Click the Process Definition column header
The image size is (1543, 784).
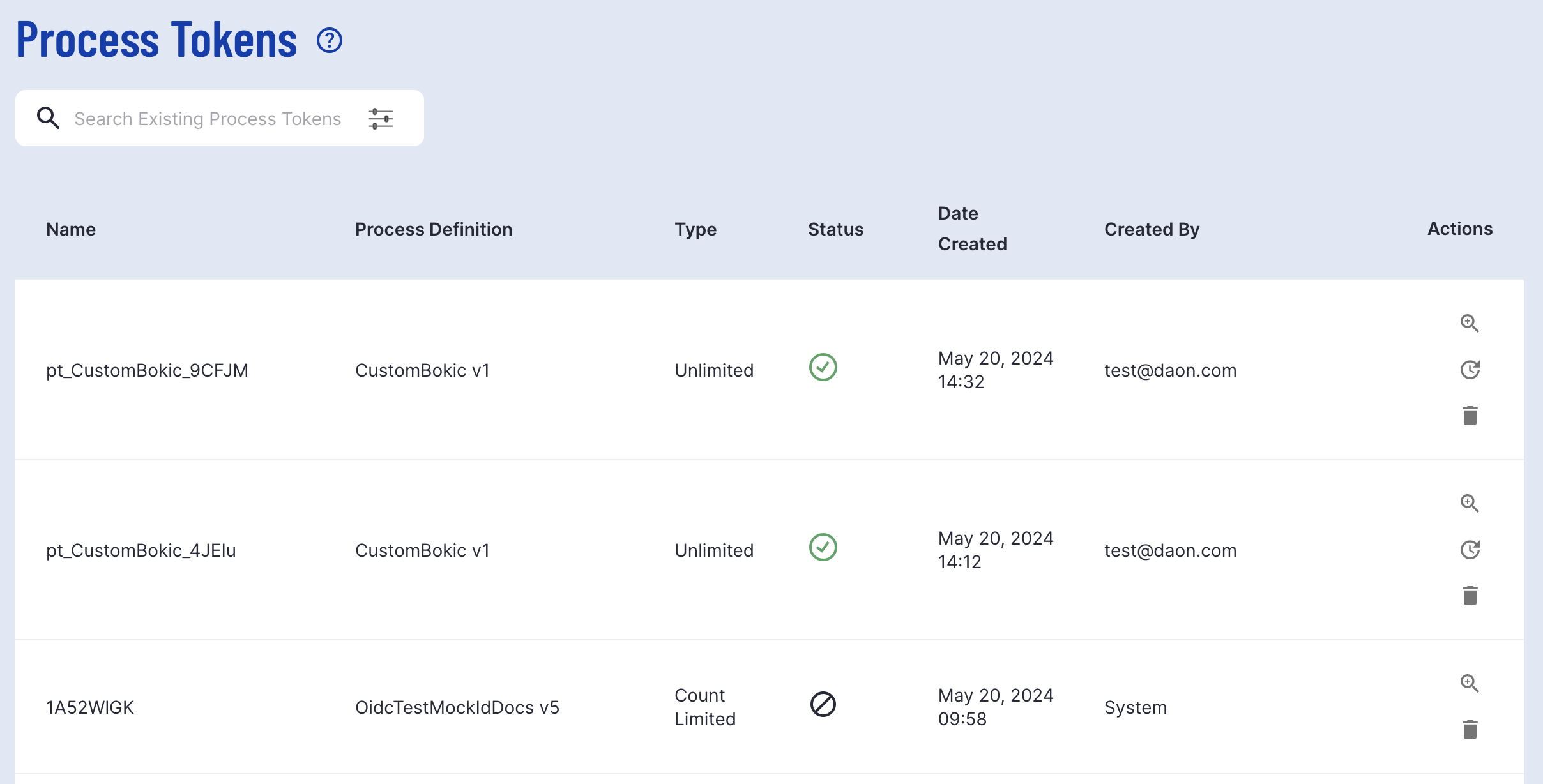point(434,229)
